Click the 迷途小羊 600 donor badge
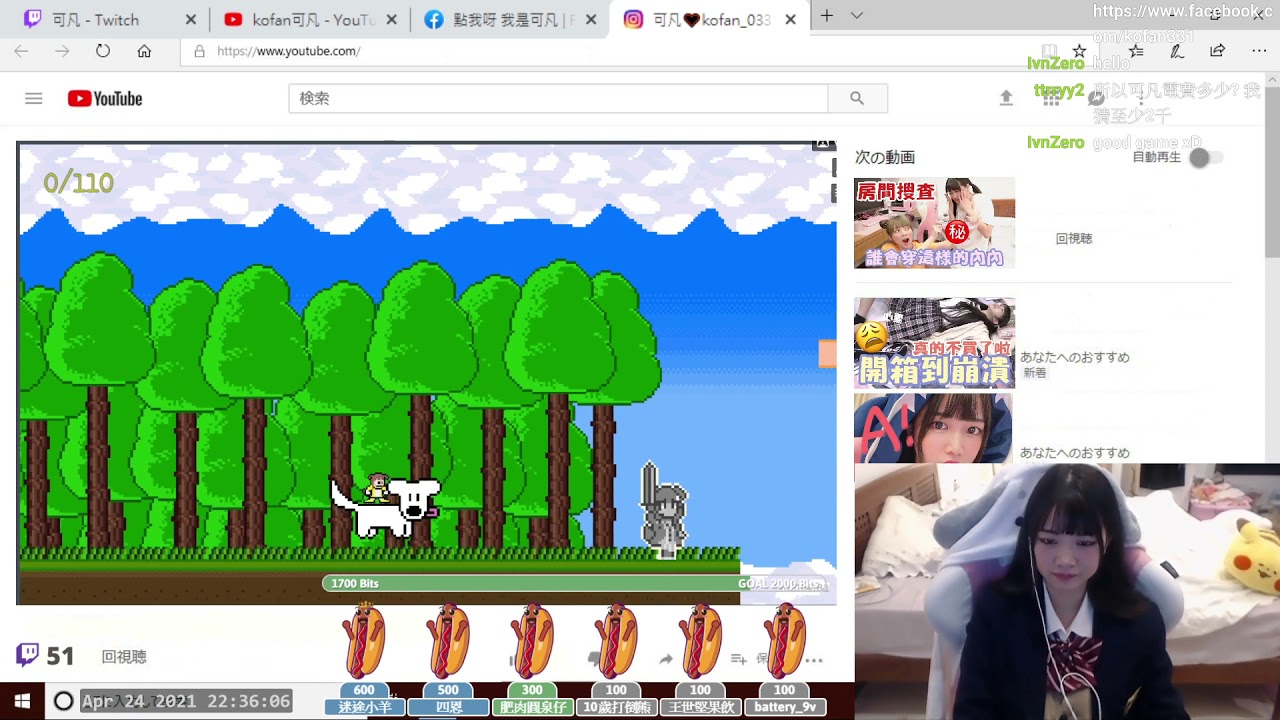 (364, 699)
